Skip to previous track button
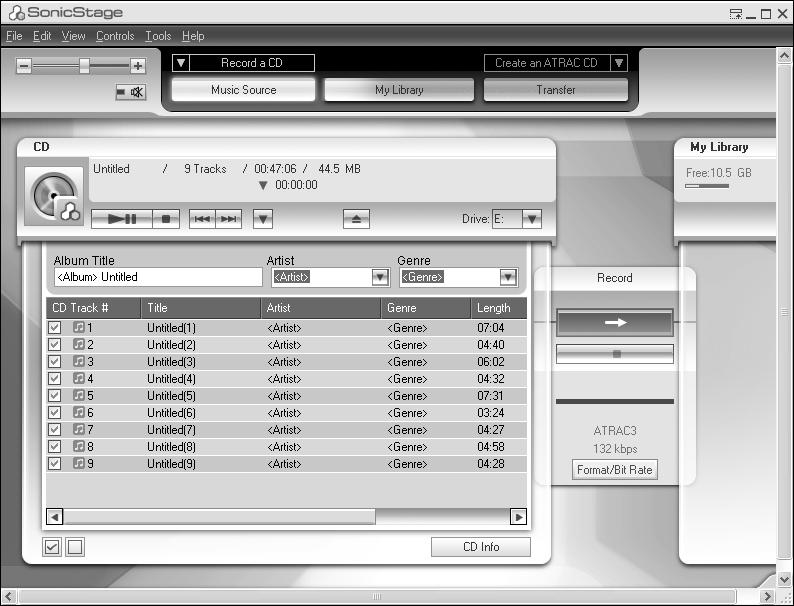 (x=202, y=219)
